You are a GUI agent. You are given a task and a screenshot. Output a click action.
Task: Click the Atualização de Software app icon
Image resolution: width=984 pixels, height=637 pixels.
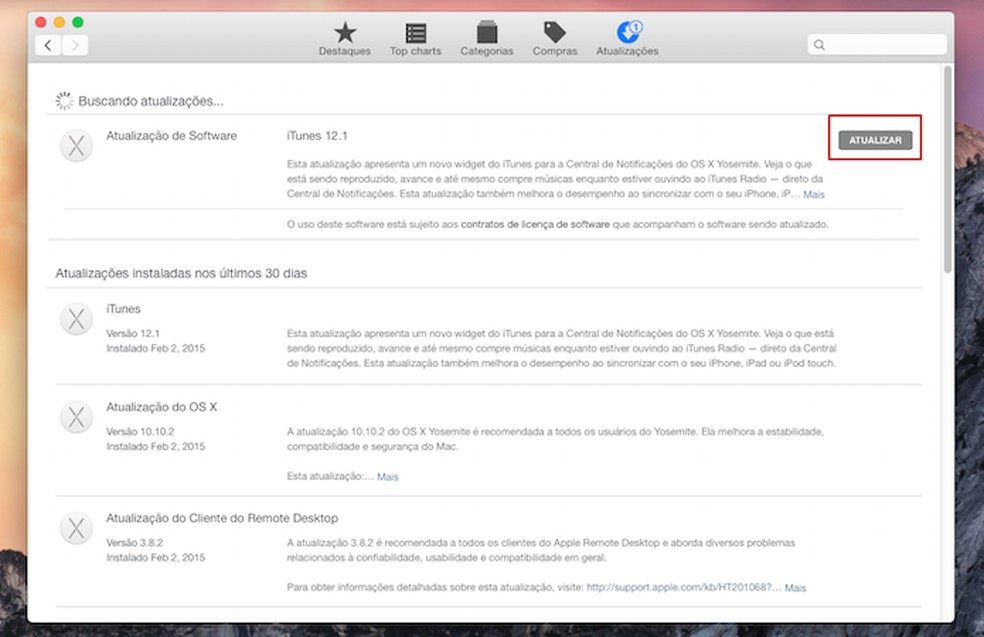pyautogui.click(x=76, y=145)
